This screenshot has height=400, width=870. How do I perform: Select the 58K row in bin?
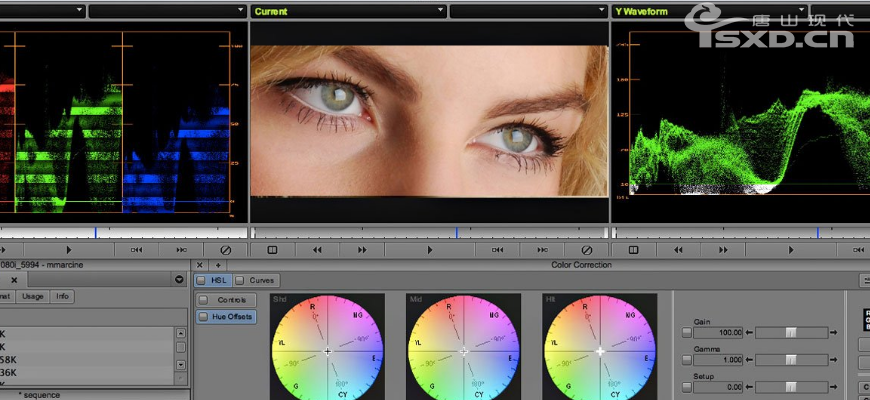[x=86, y=360]
